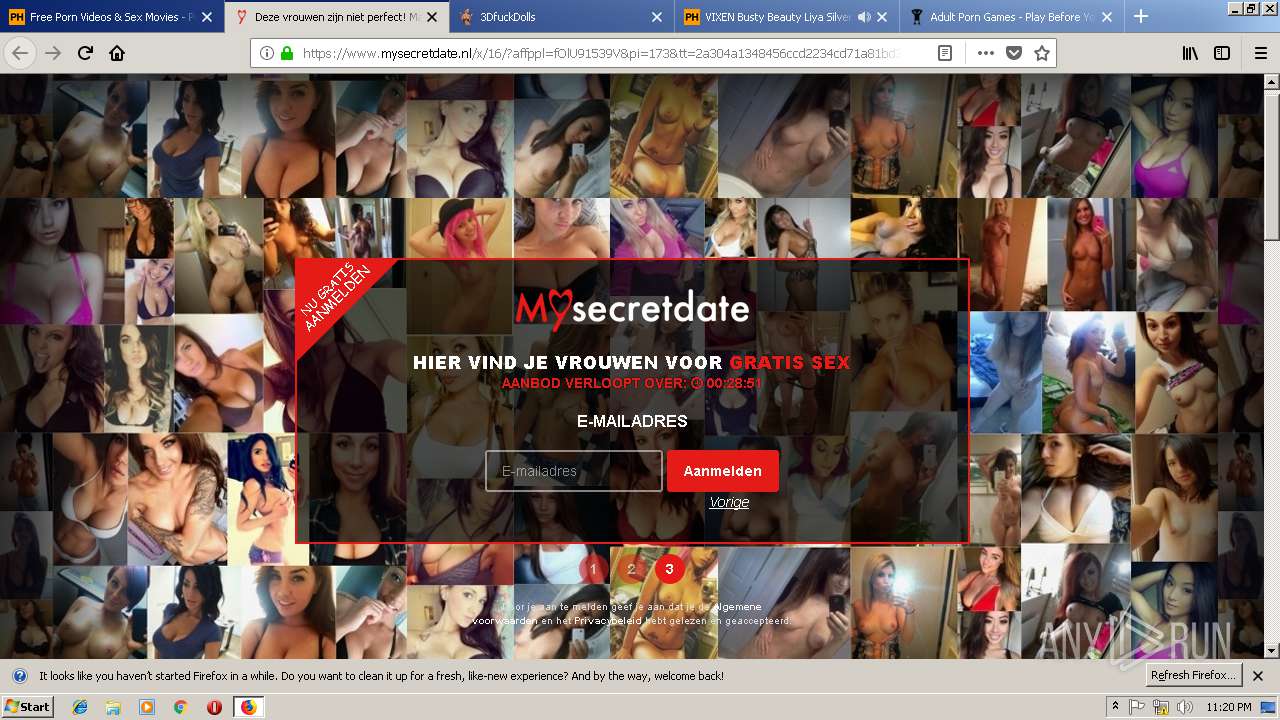The width and height of the screenshot is (1280, 720).
Task: Open Windows Media Player taskbar icon
Action: pyautogui.click(x=146, y=707)
